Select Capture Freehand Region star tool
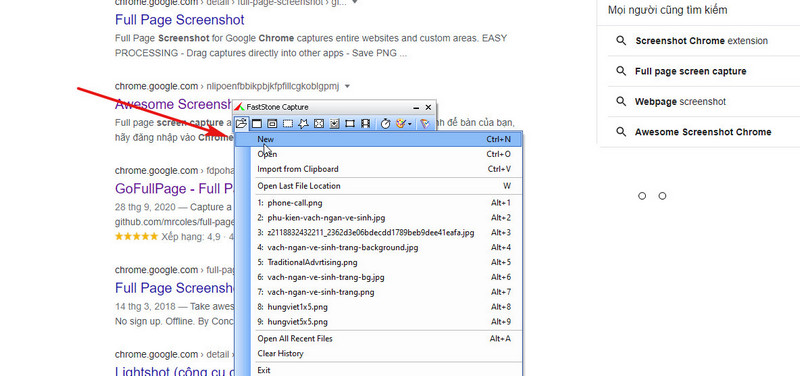Image resolution: width=800 pixels, height=376 pixels. point(303,123)
